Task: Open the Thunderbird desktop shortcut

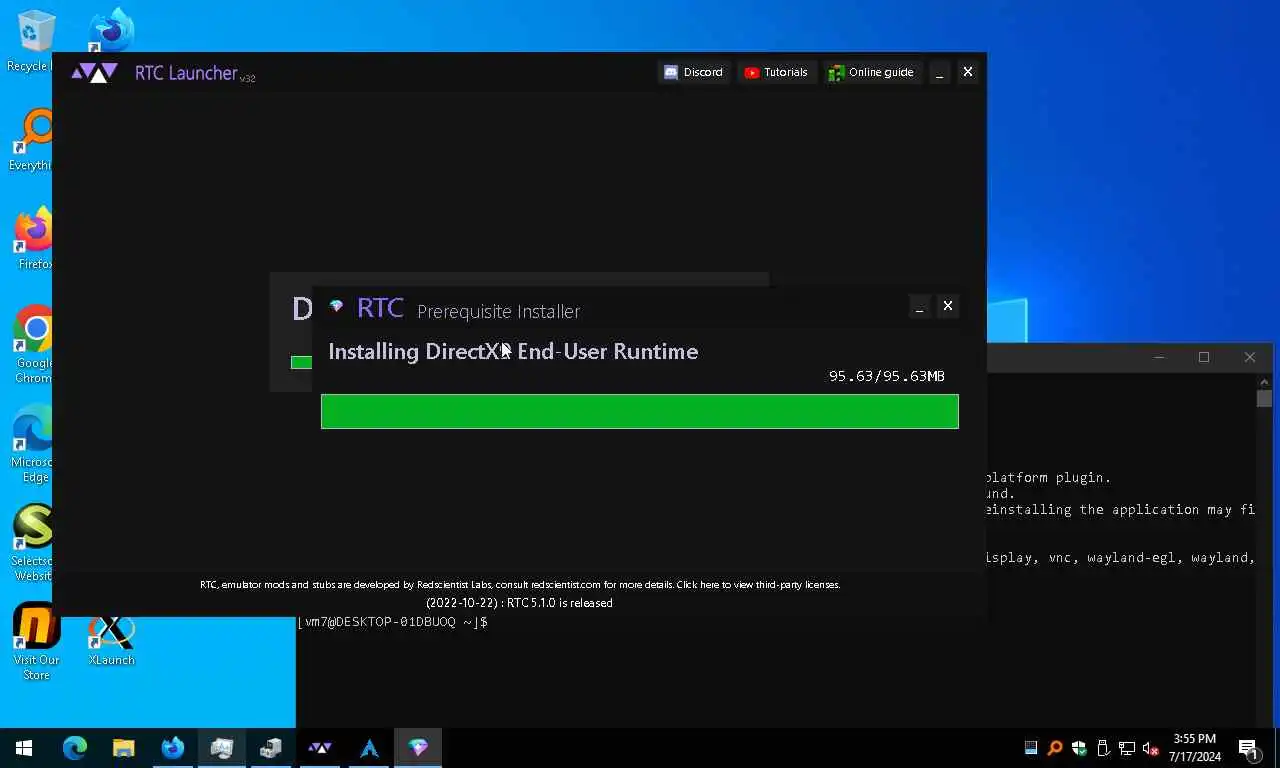Action: point(111,32)
